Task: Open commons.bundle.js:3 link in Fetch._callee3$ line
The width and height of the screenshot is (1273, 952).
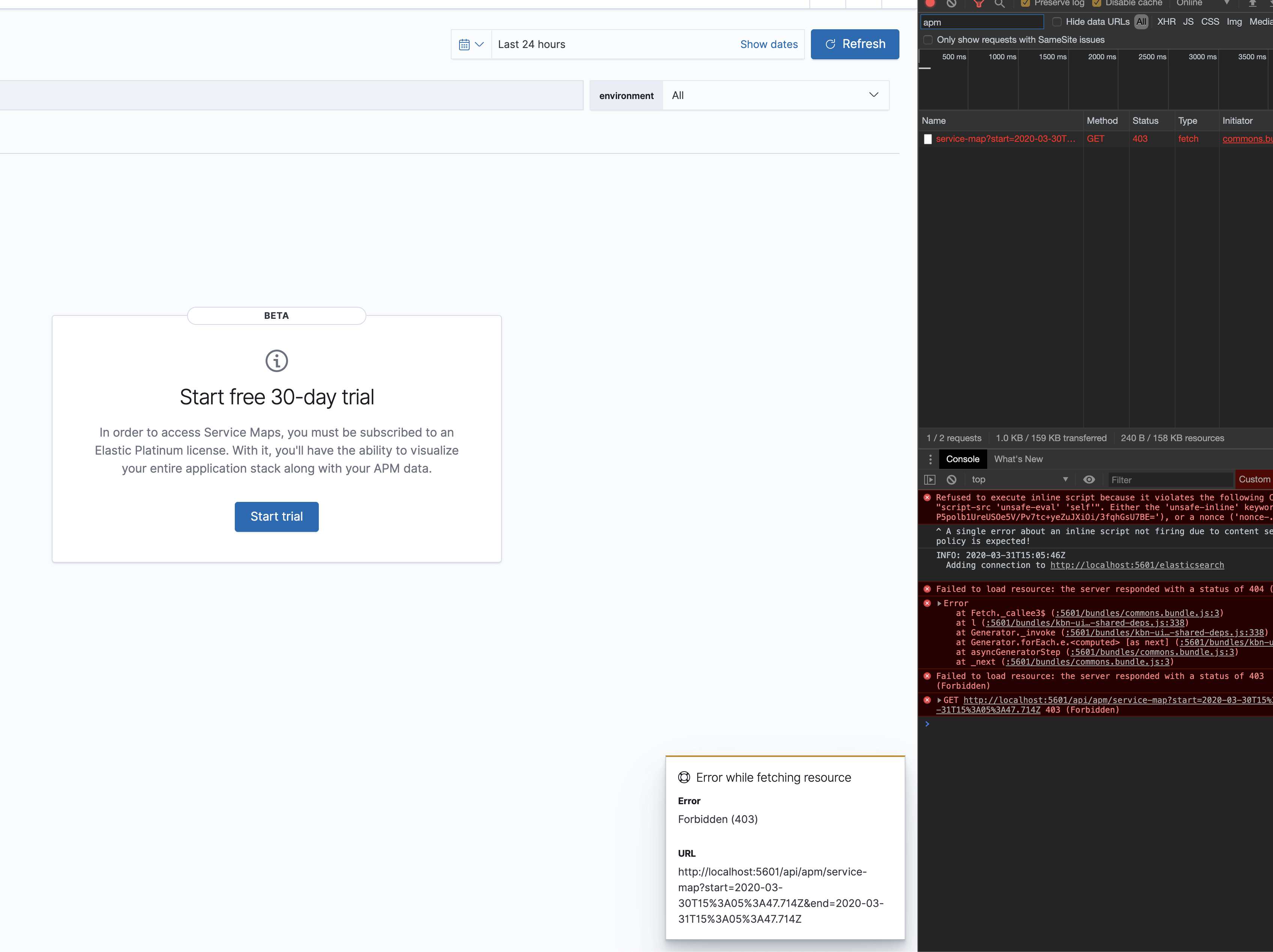Action: click(x=1136, y=613)
